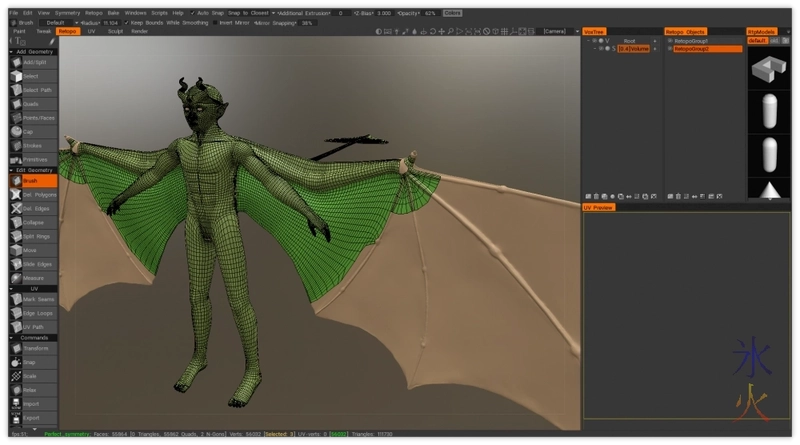
Task: Select the Strokes tool
Action: [30, 145]
